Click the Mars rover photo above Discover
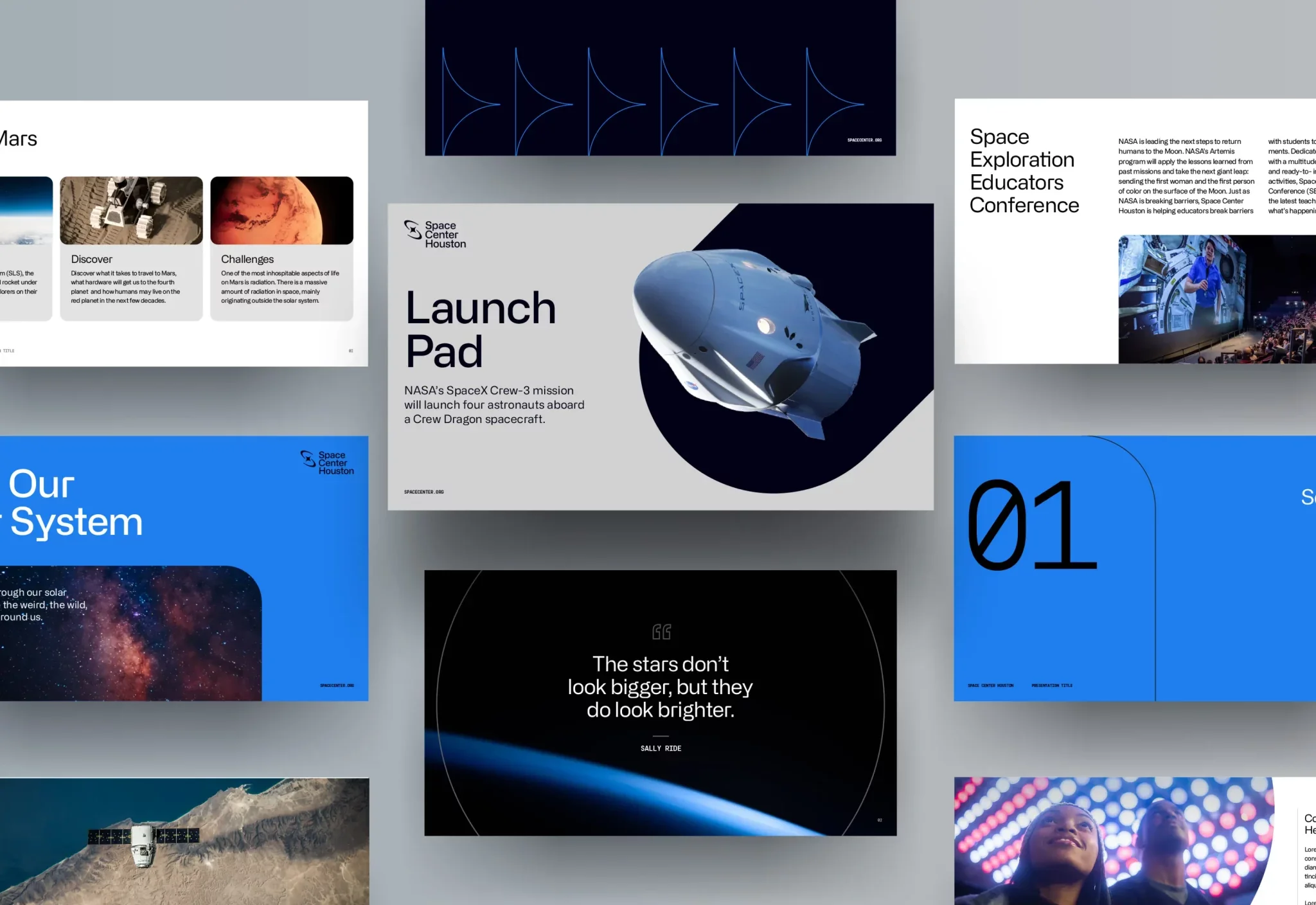The image size is (1316, 905). 131,211
